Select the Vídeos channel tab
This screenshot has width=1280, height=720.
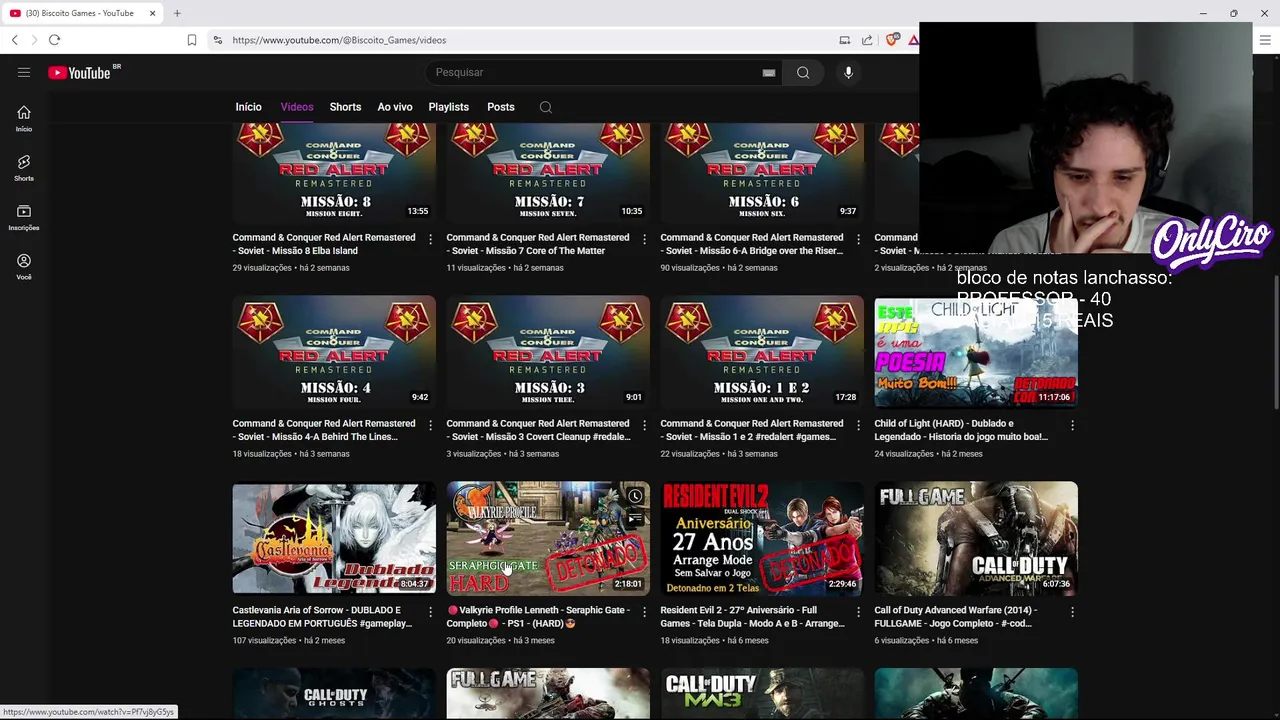(297, 107)
